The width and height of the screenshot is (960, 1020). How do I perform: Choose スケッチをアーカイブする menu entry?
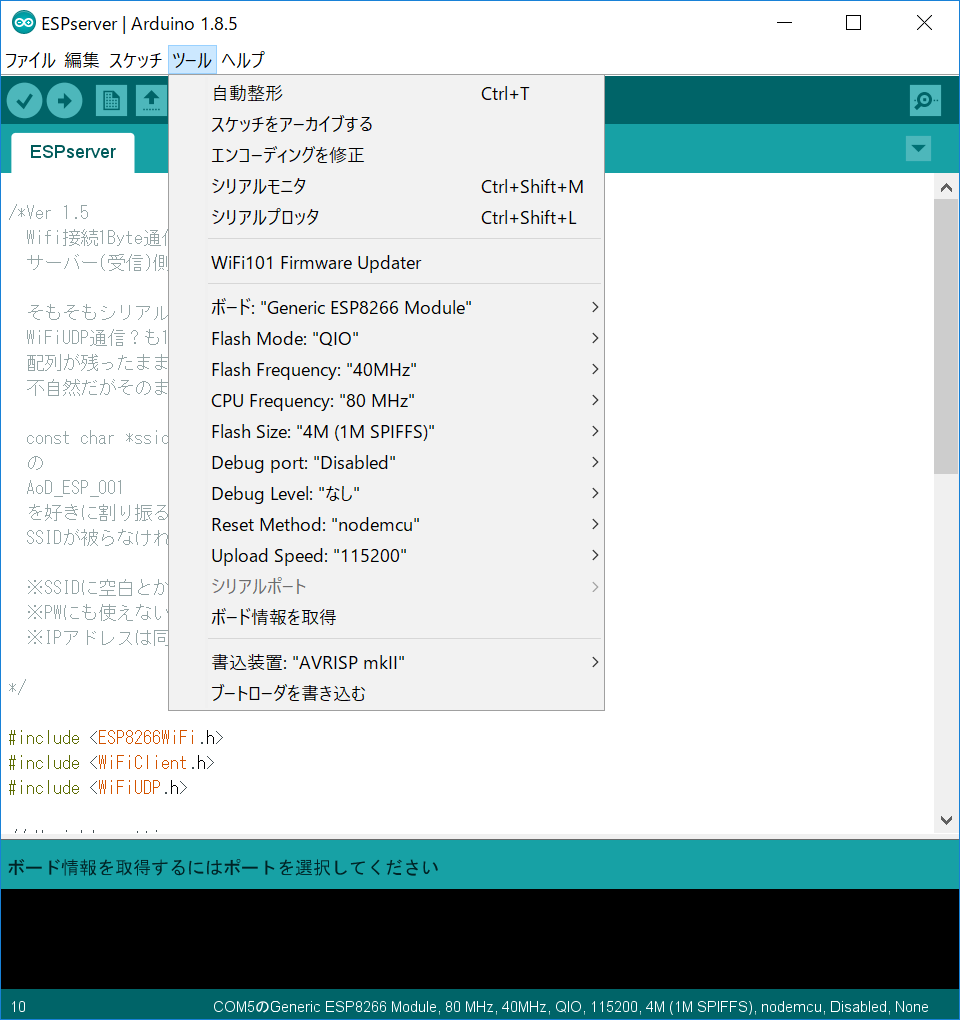[x=386, y=124]
